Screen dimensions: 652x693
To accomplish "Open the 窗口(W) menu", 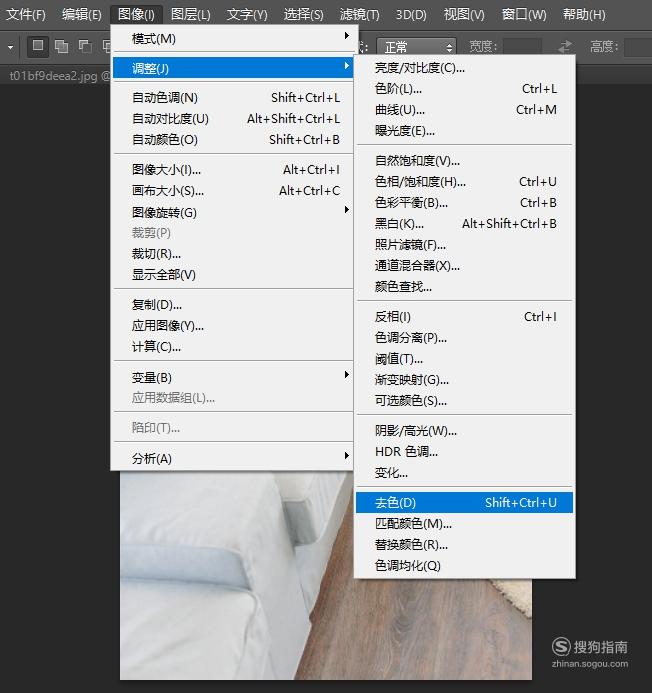I will (524, 15).
